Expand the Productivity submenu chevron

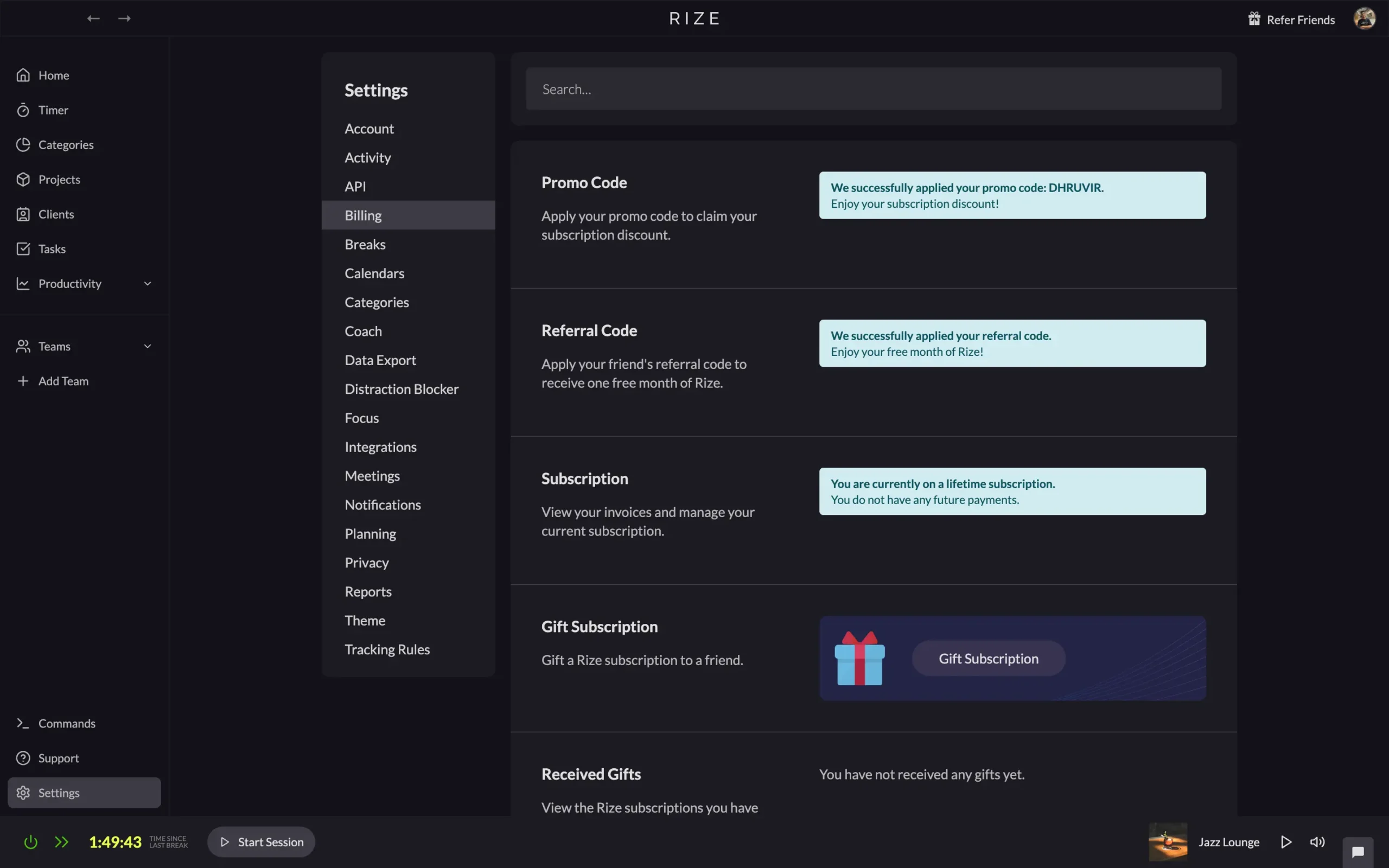tap(148, 284)
